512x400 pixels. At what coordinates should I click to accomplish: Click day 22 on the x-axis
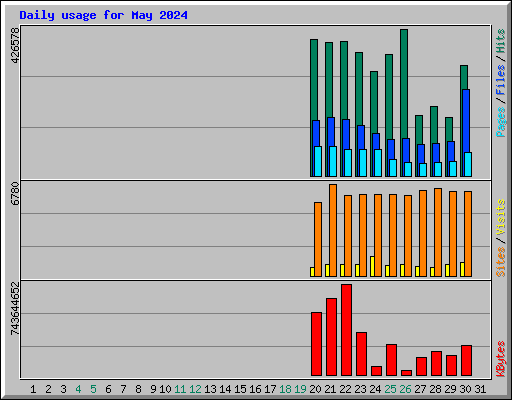pos(345,389)
